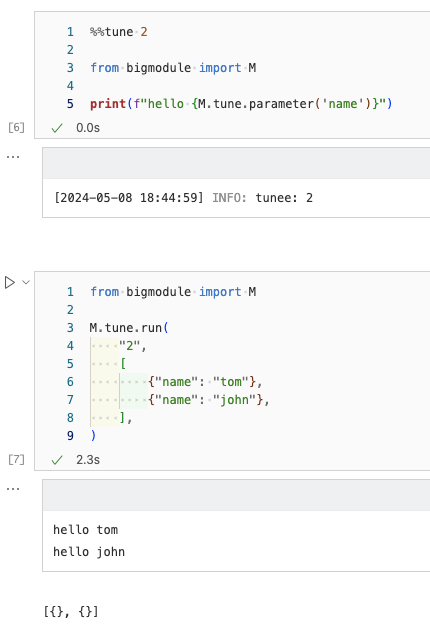Screen dimensions: 430x632
Task: Expand run options chevron beside play button
Action: [x=26, y=283]
